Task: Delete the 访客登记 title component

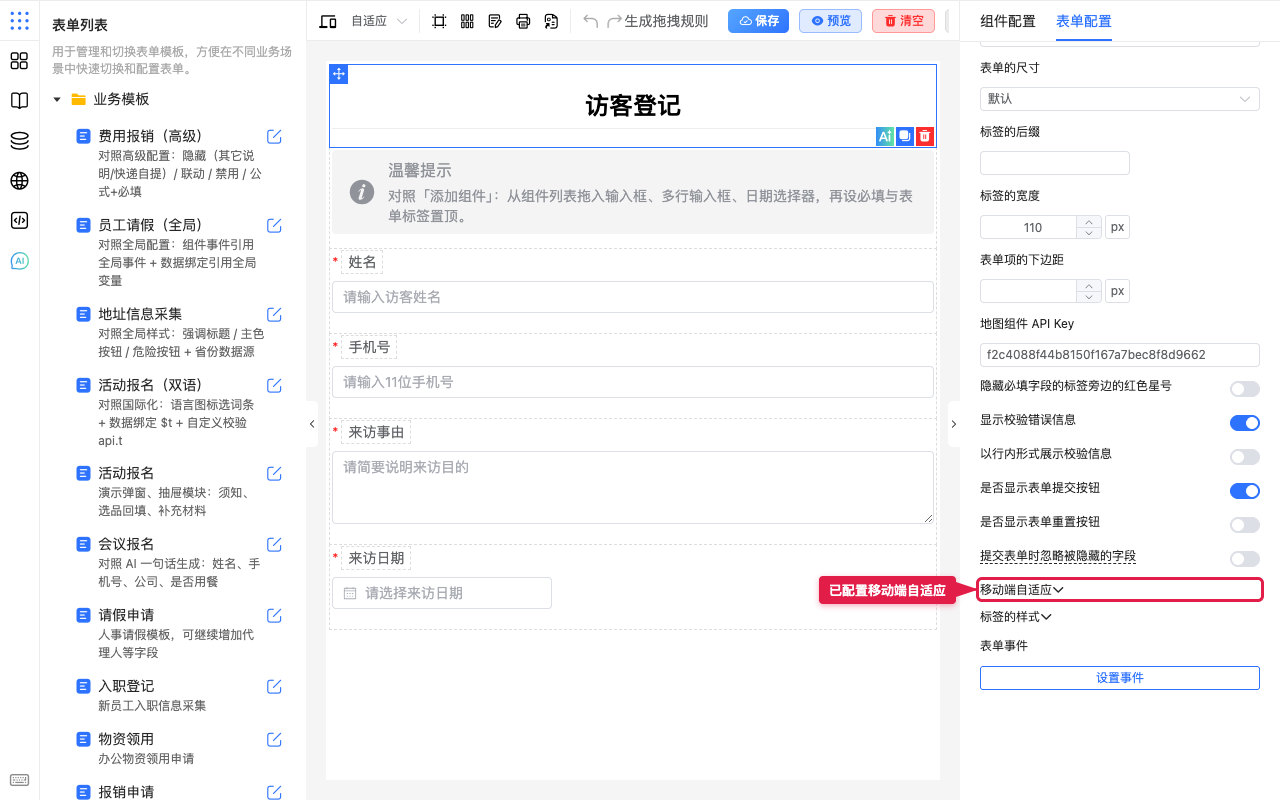Action: click(x=925, y=137)
